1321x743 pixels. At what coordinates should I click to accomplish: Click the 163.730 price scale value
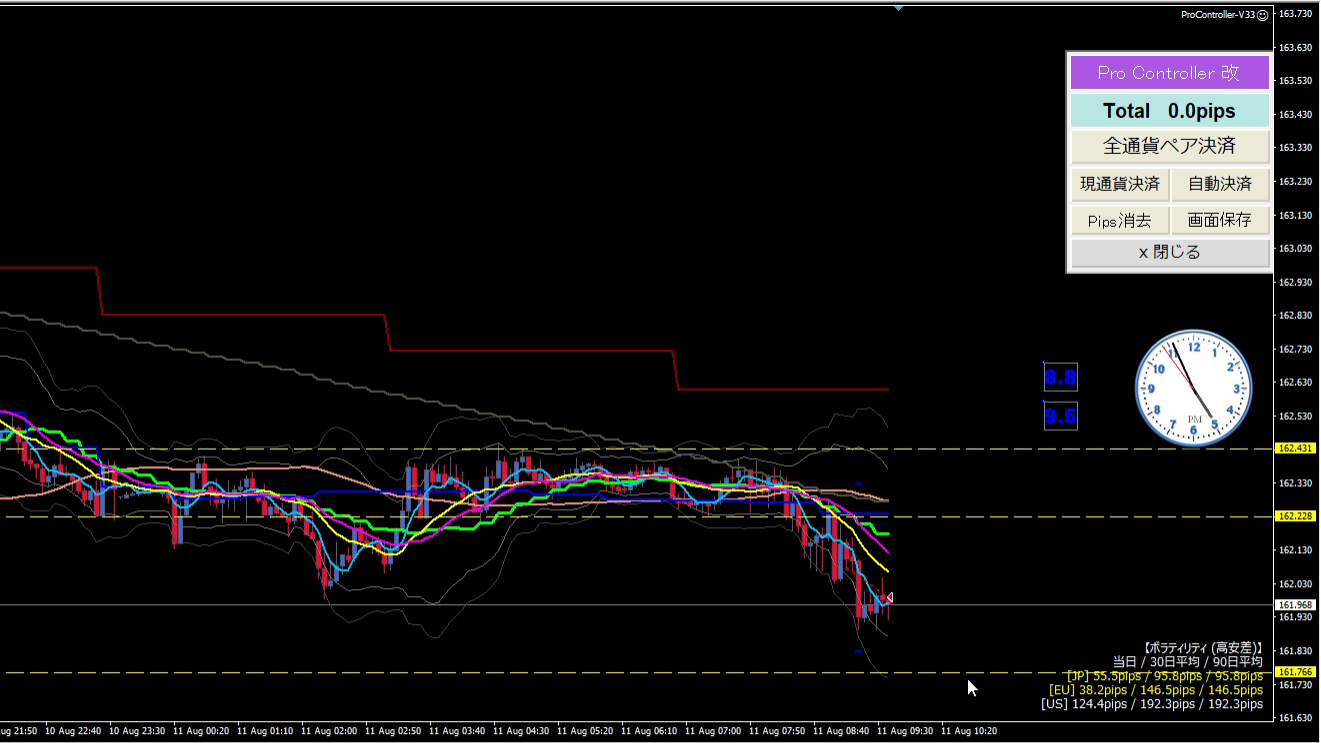(1295, 14)
